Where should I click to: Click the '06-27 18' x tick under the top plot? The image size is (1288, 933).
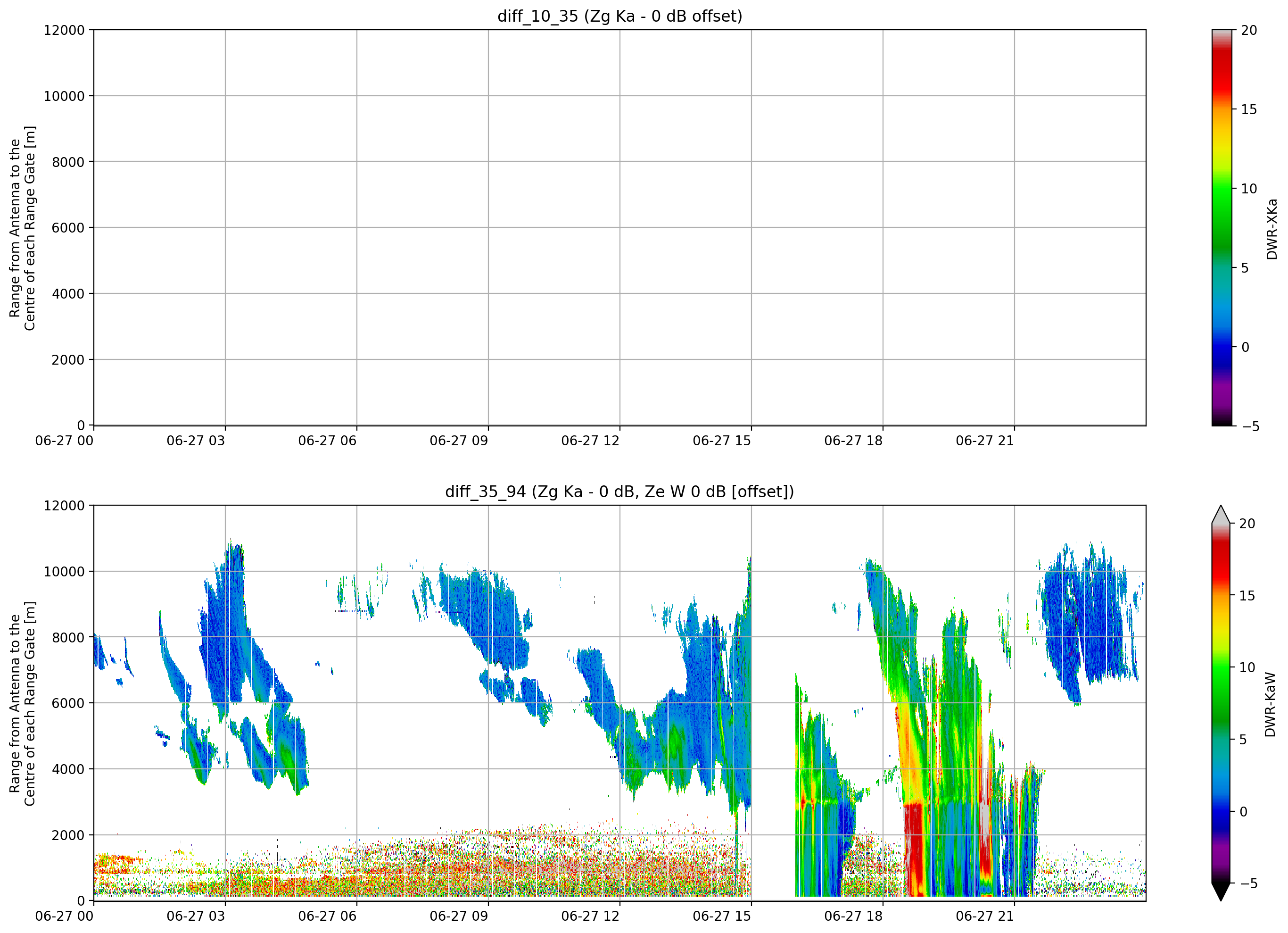tap(853, 441)
